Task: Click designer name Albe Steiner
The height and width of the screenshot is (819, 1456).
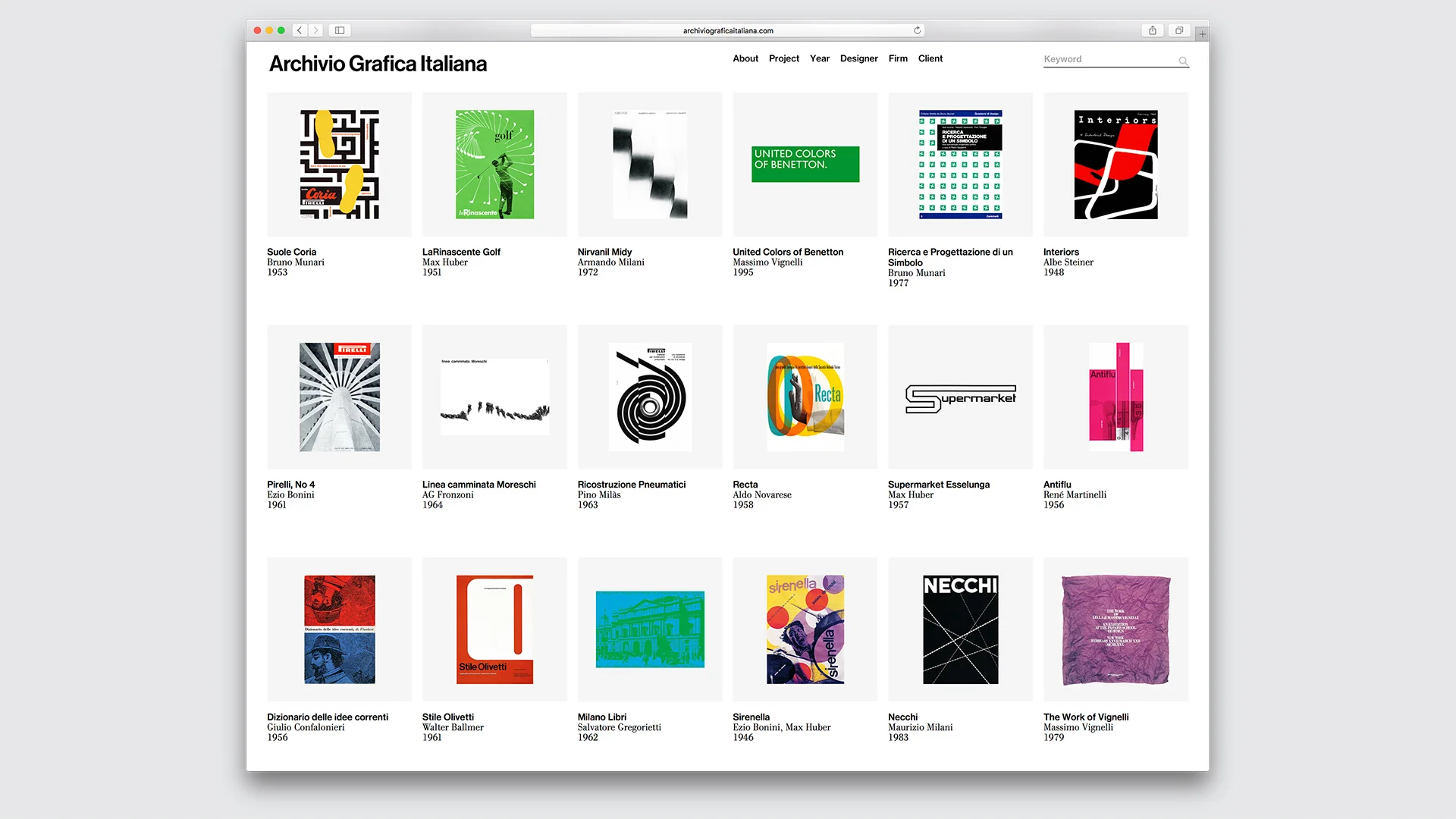Action: point(1068,262)
